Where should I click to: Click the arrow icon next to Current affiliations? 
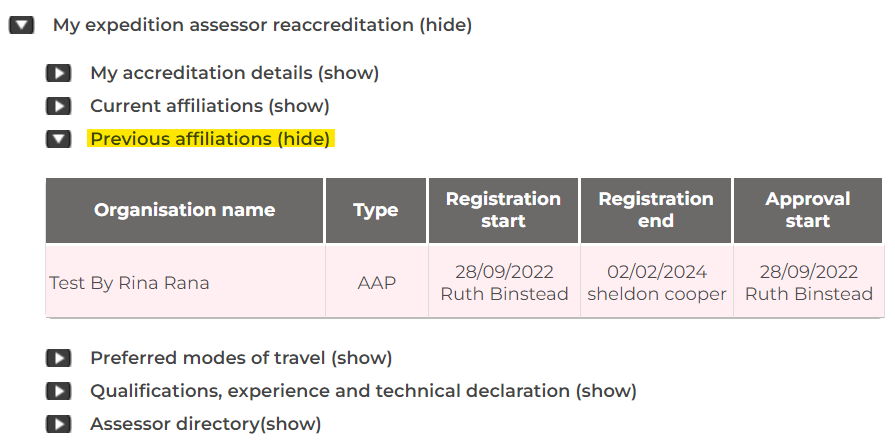pyautogui.click(x=58, y=106)
